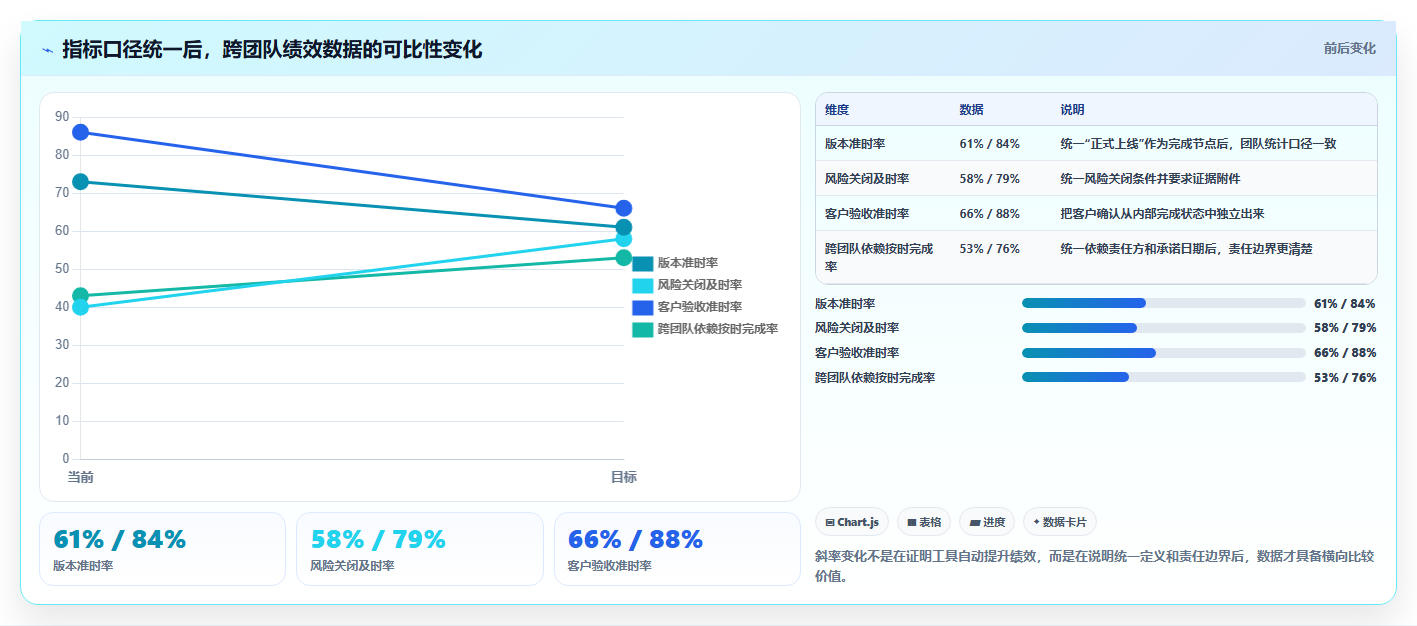Viewport: 1417px width, 626px height.
Task: Click the 当前 point at 86 on the chart
Action: pos(81,132)
